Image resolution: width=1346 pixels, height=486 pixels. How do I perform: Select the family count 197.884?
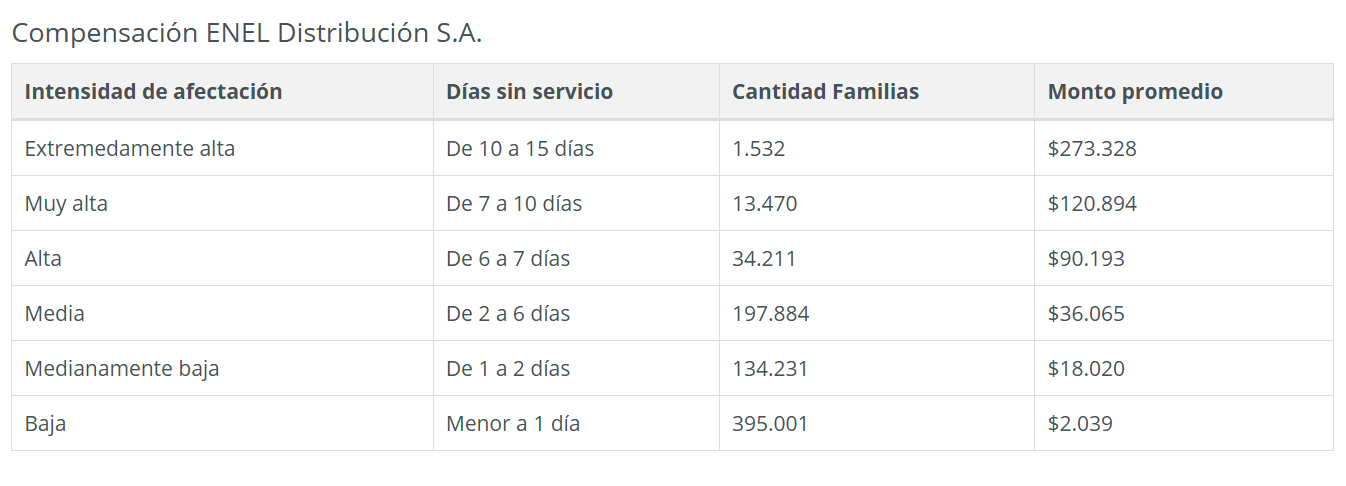770,314
